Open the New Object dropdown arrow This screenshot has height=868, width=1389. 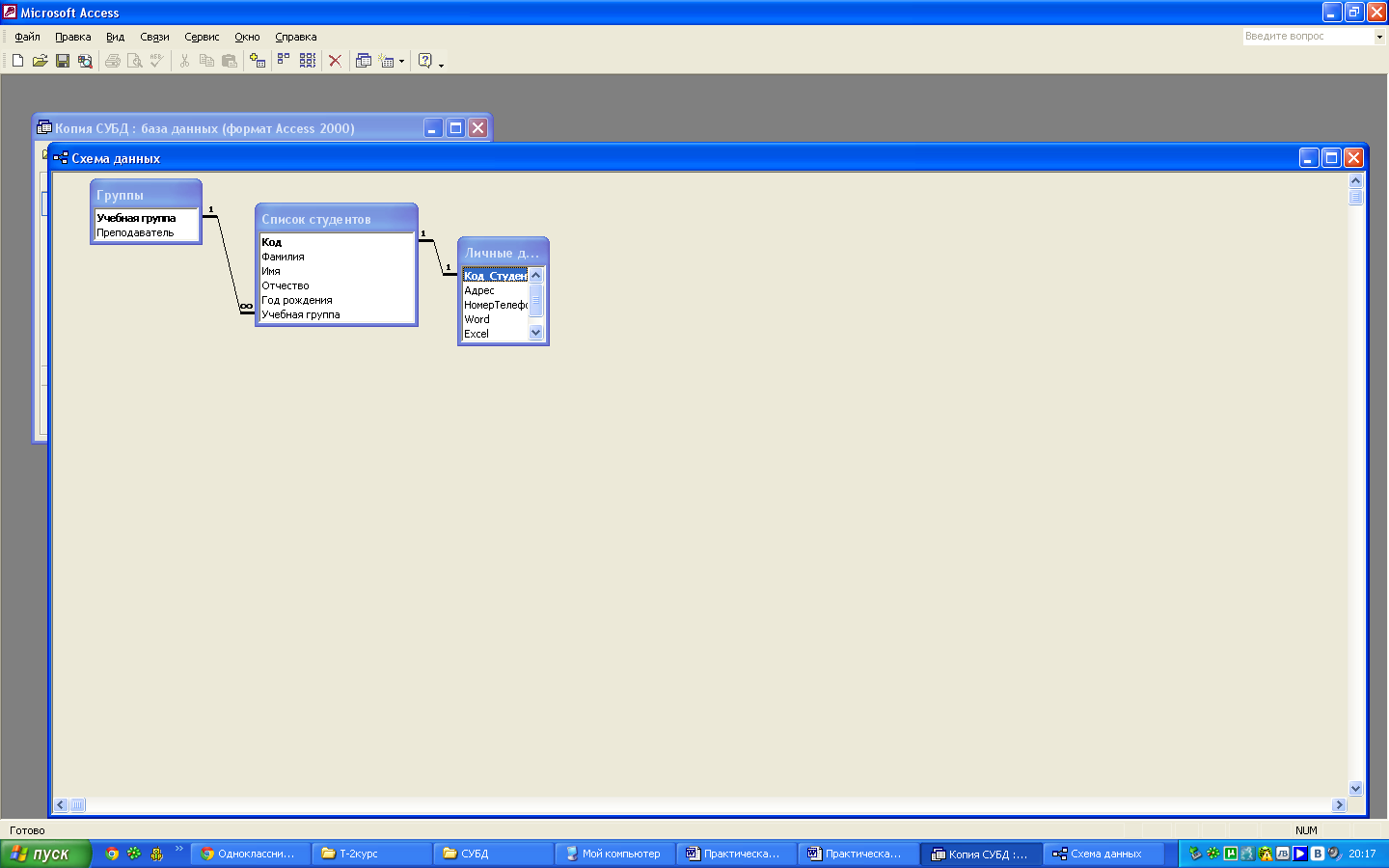point(401,62)
